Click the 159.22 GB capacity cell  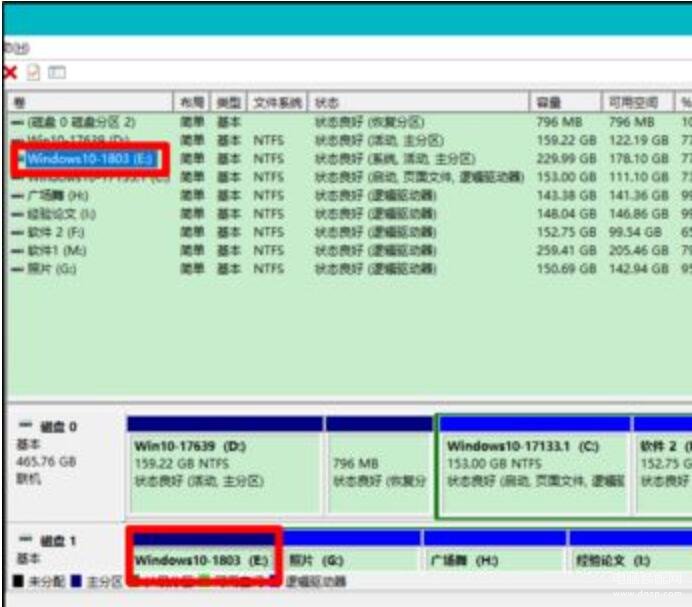click(566, 140)
